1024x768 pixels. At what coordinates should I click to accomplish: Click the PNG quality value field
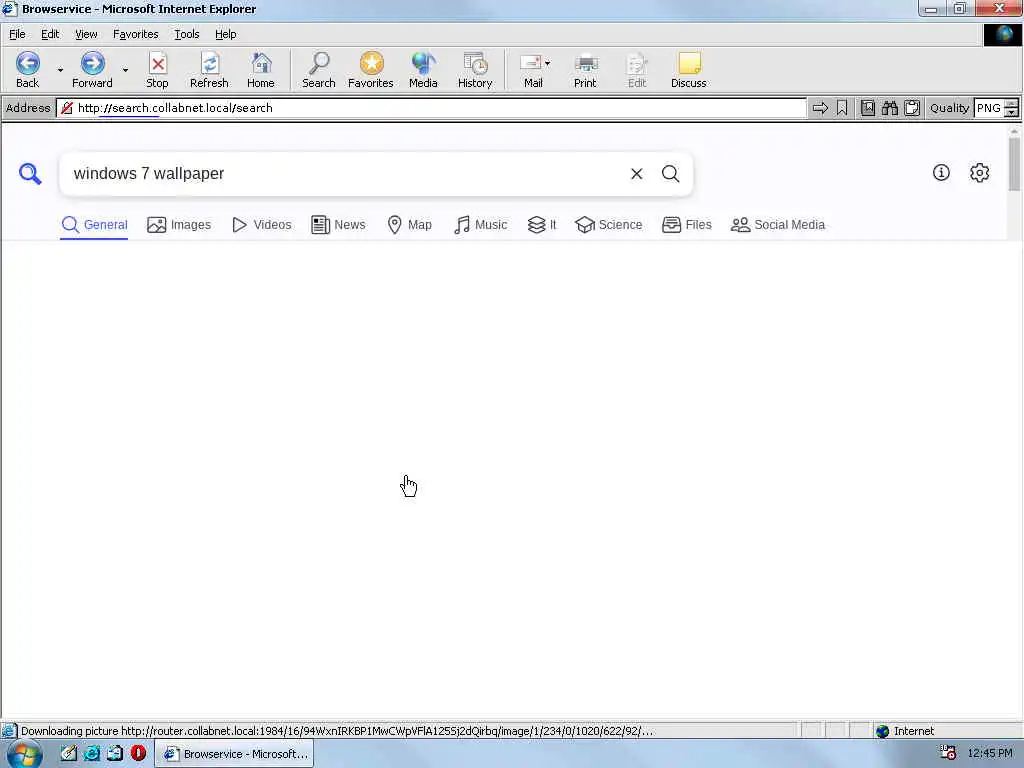tap(989, 108)
